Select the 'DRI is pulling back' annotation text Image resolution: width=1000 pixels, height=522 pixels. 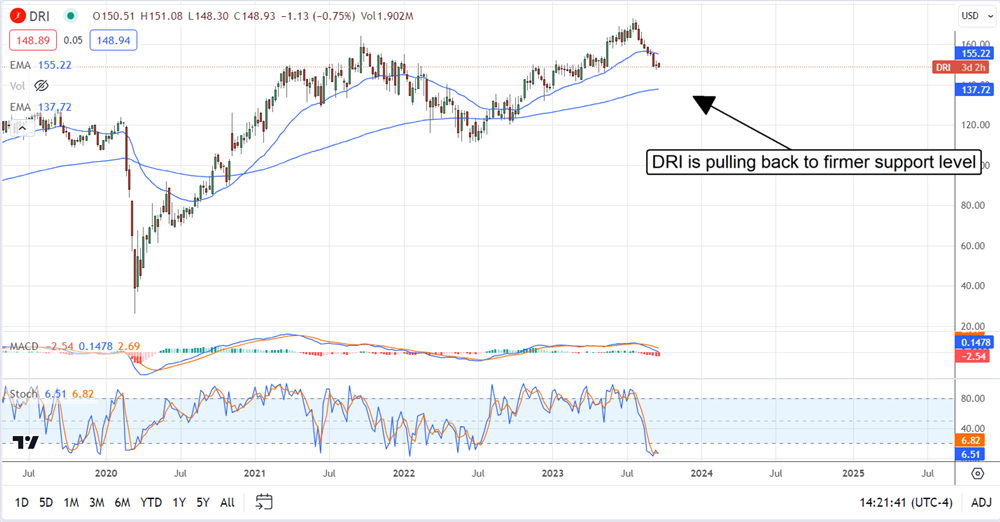coord(816,163)
